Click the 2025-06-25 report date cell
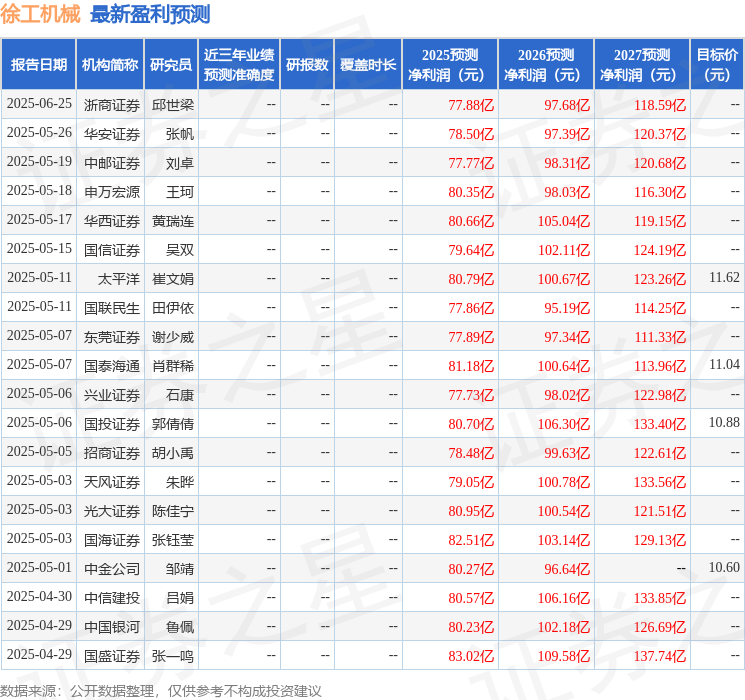 [39, 104]
